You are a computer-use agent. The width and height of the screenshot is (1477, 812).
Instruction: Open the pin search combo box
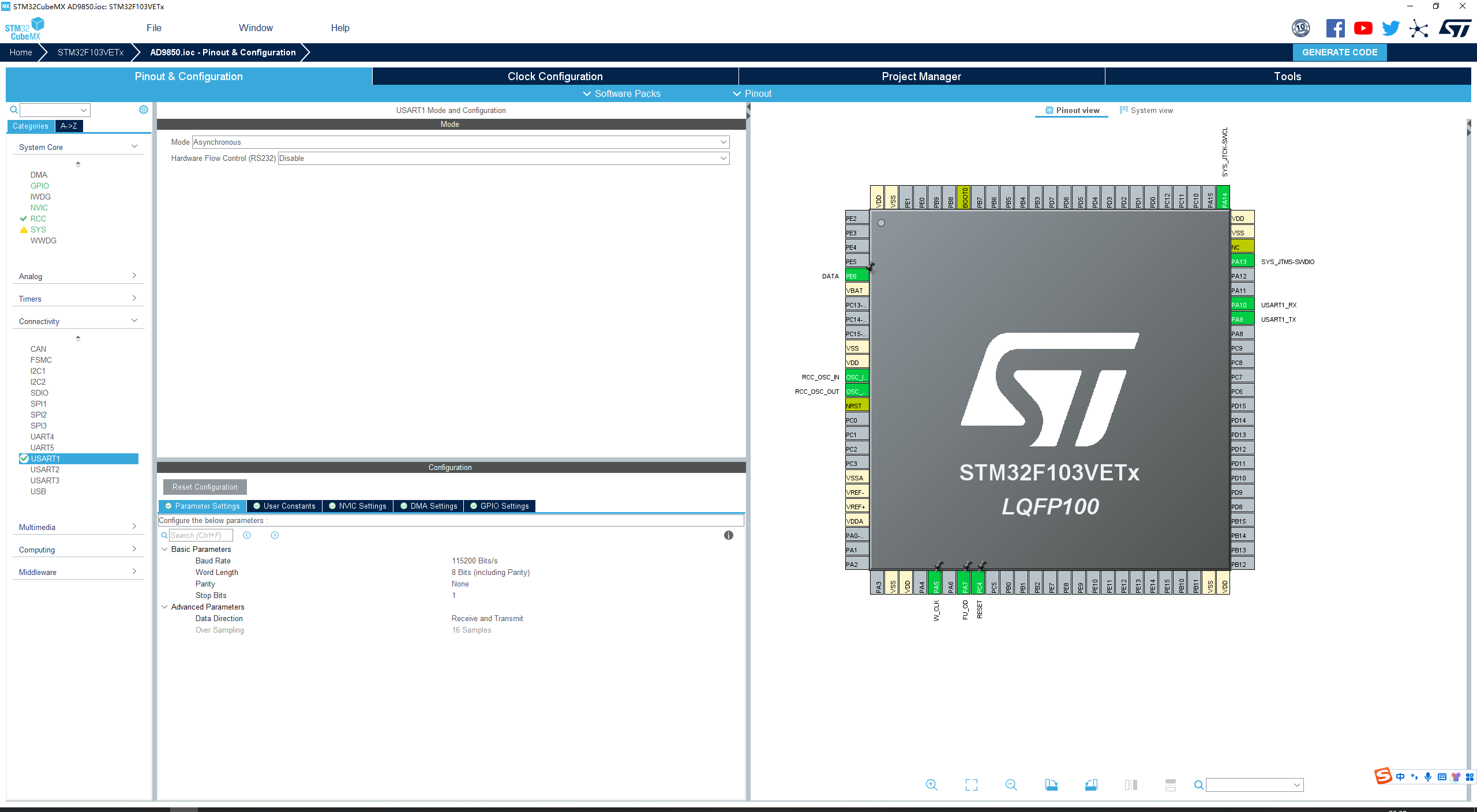[1254, 785]
